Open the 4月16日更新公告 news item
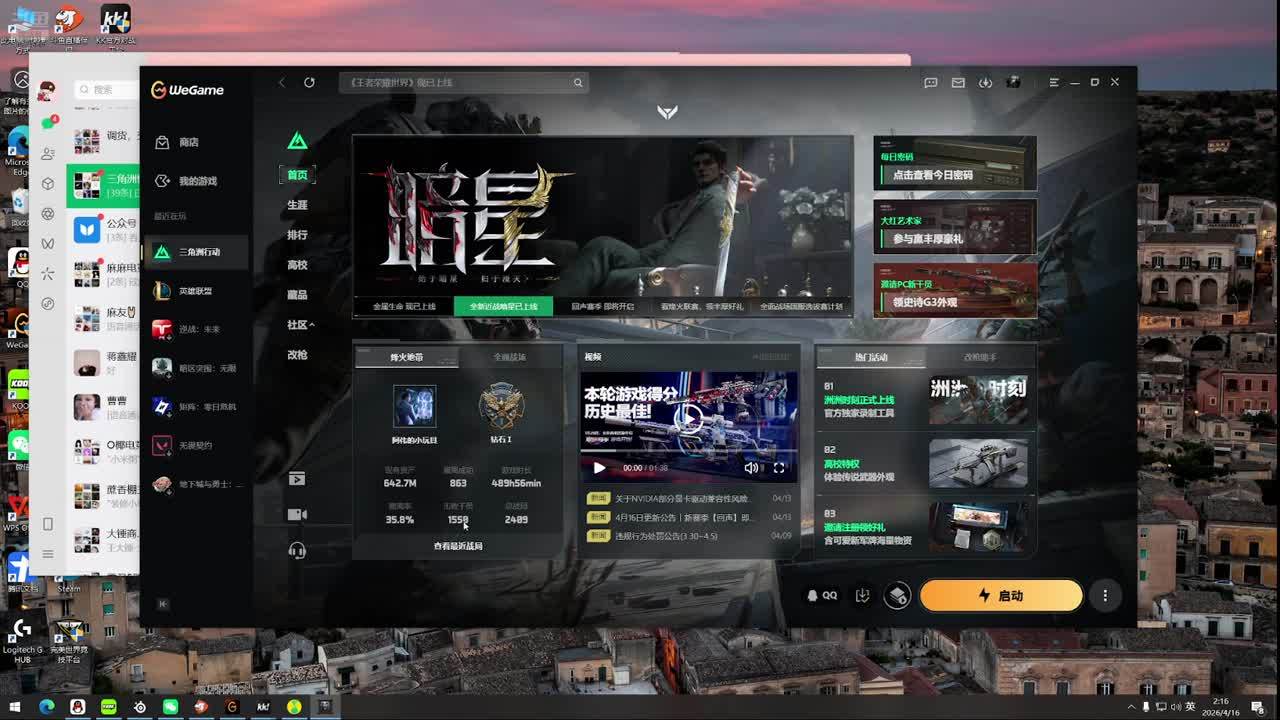 pos(689,517)
